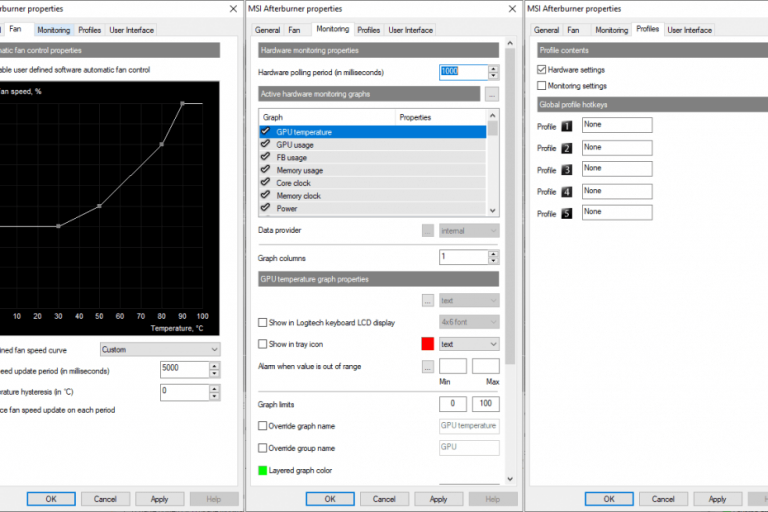Viewport: 768px width, 512px height.
Task: Click the Properties column header in graph list
Action: tap(441, 117)
